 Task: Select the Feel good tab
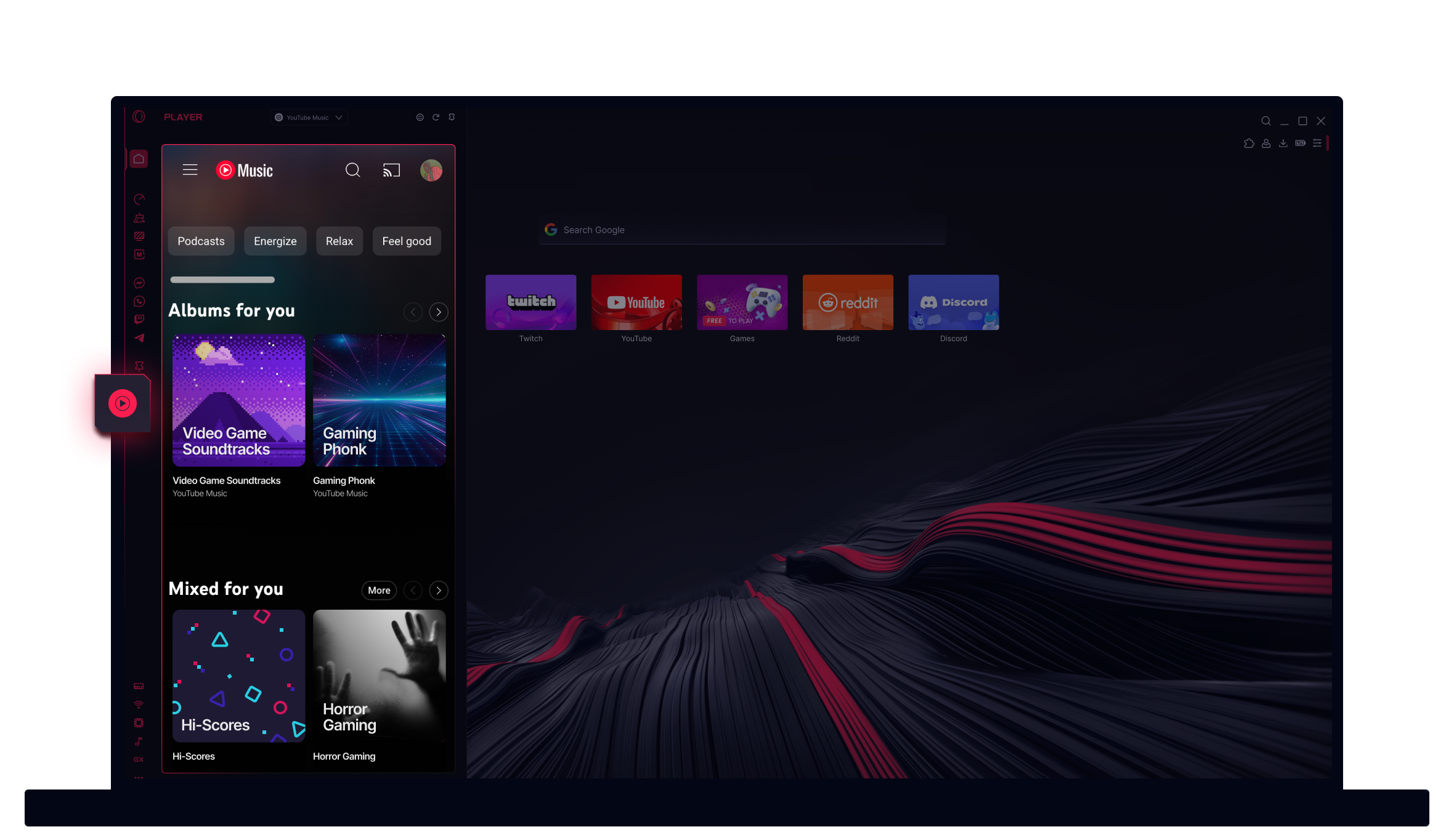(407, 241)
